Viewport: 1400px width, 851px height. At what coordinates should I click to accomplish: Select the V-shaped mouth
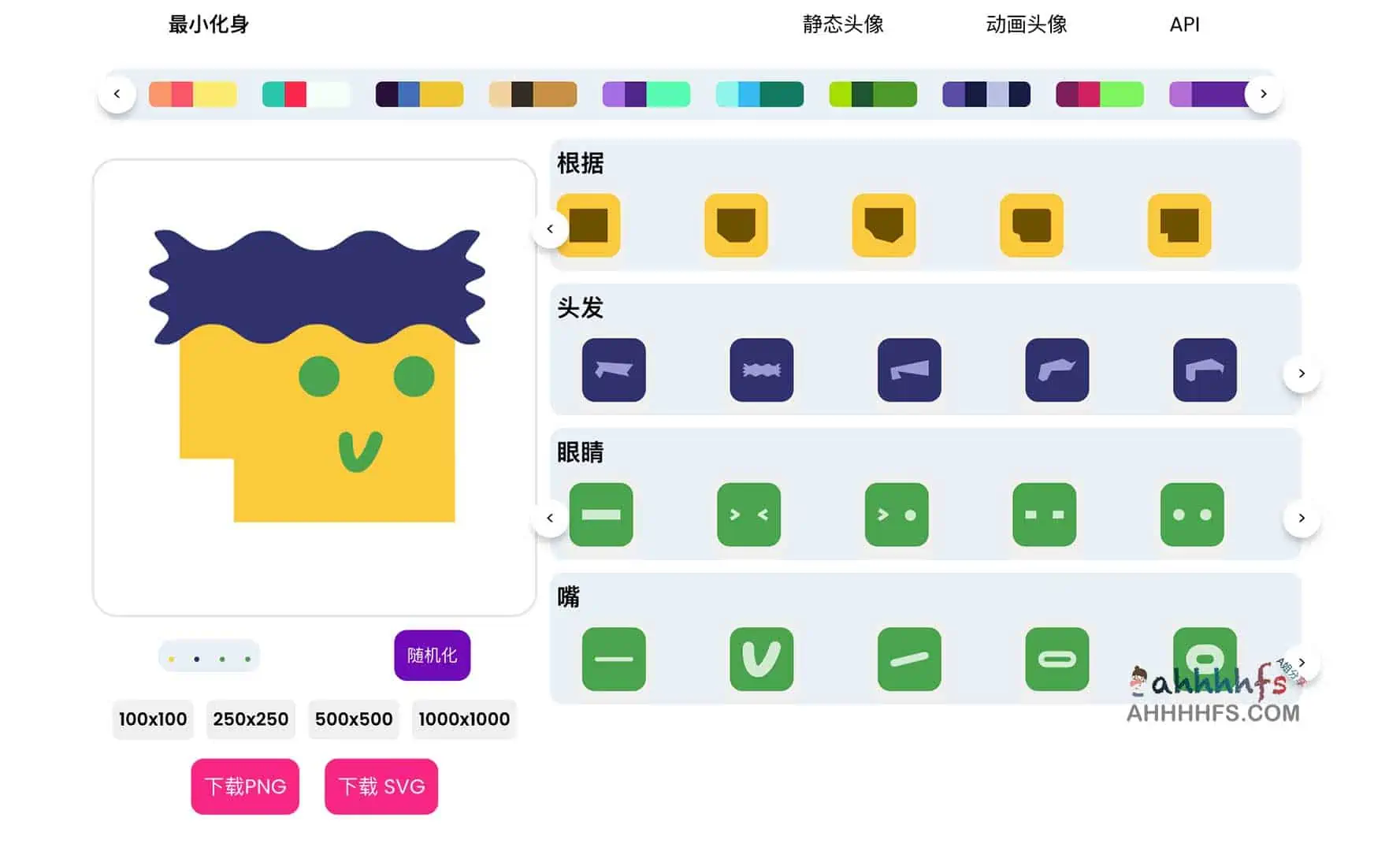(x=761, y=660)
